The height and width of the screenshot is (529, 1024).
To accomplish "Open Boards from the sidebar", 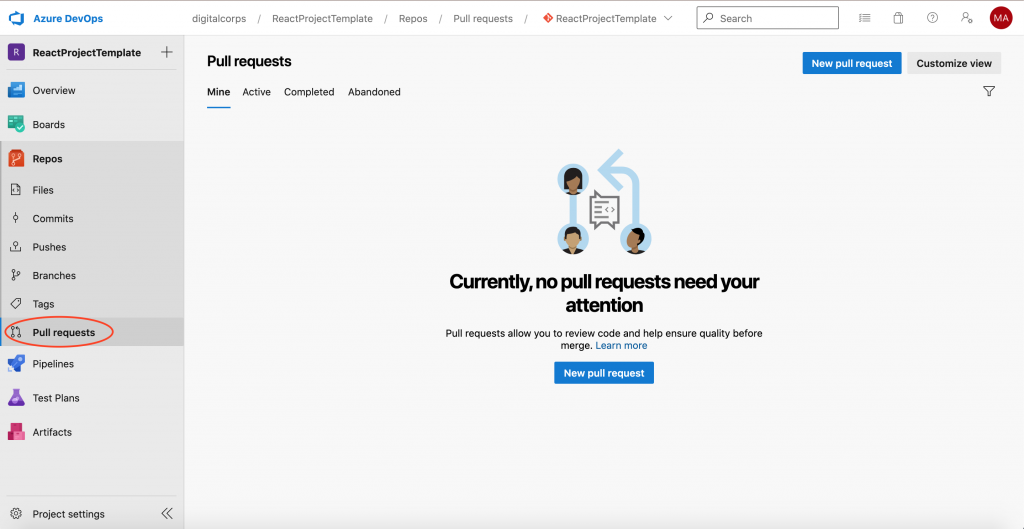I will point(48,125).
